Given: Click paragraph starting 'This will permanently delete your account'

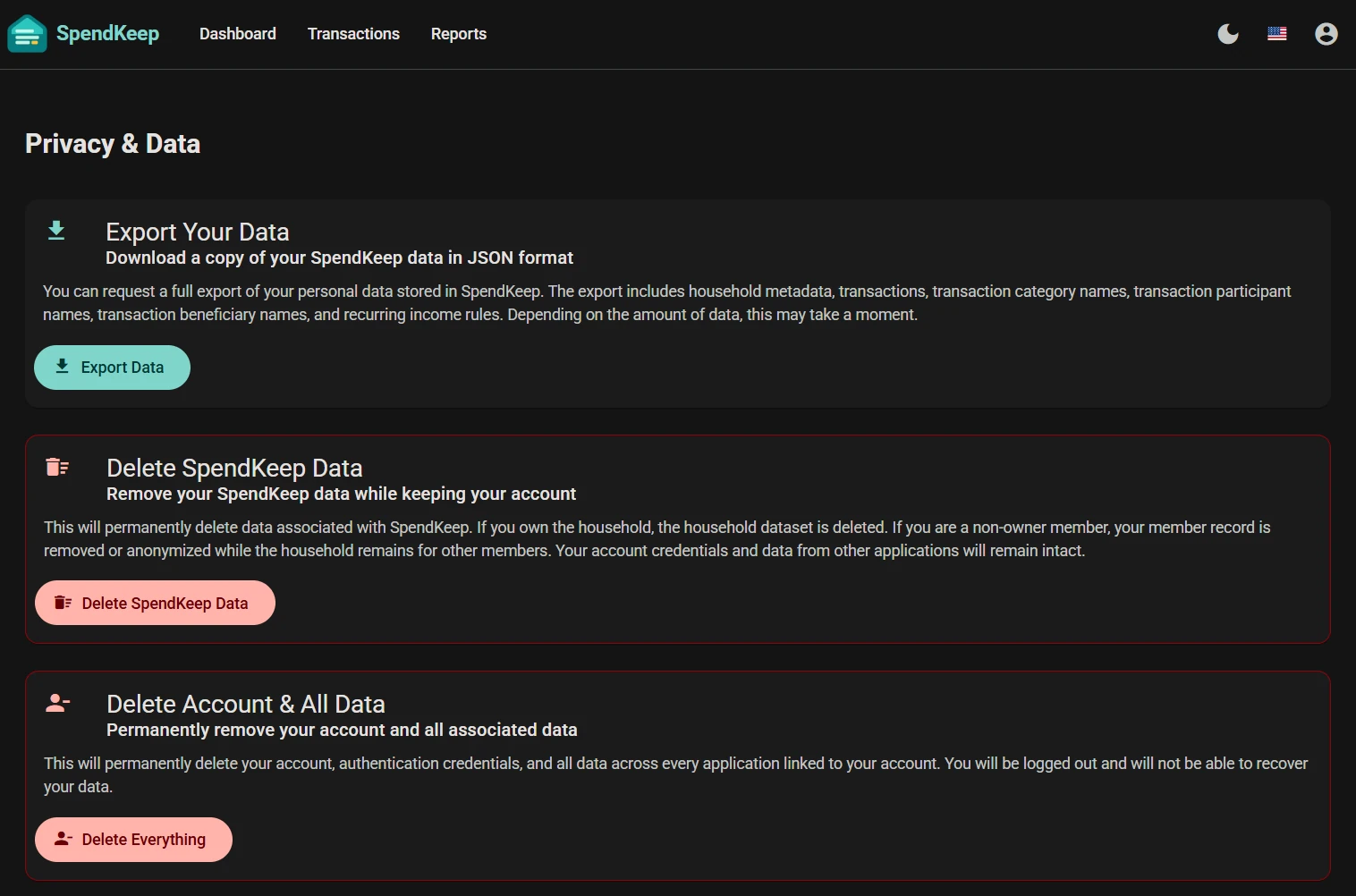Looking at the screenshot, I should [x=675, y=775].
